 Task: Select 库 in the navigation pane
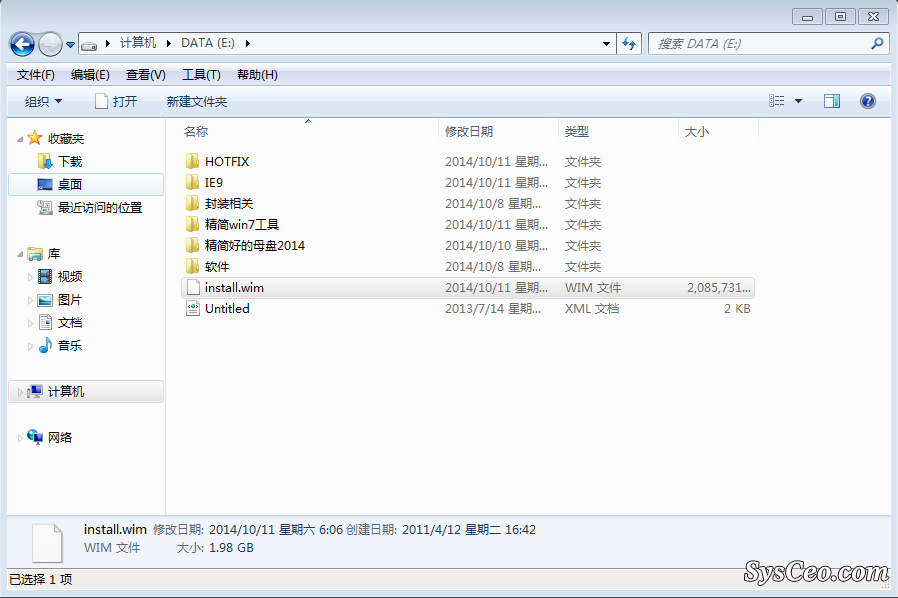pos(54,254)
